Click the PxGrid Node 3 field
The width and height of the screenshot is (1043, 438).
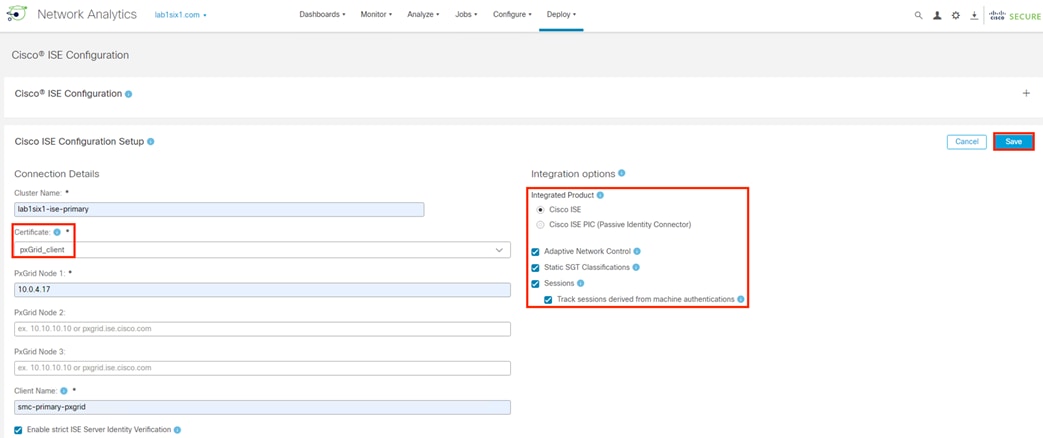[x=262, y=368]
